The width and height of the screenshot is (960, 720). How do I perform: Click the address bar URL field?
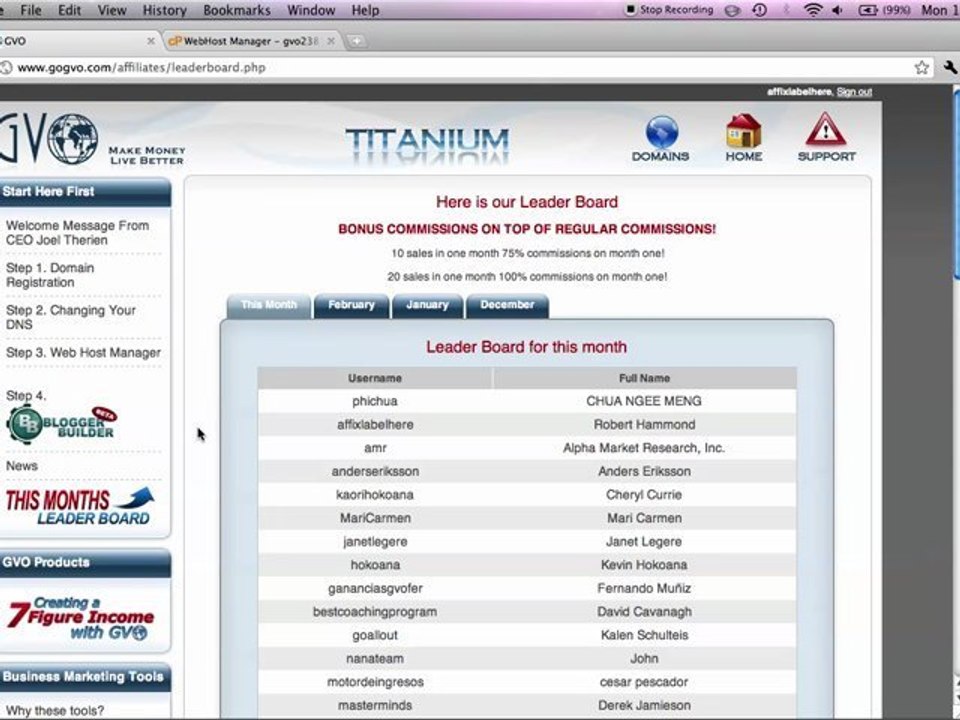tap(459, 67)
